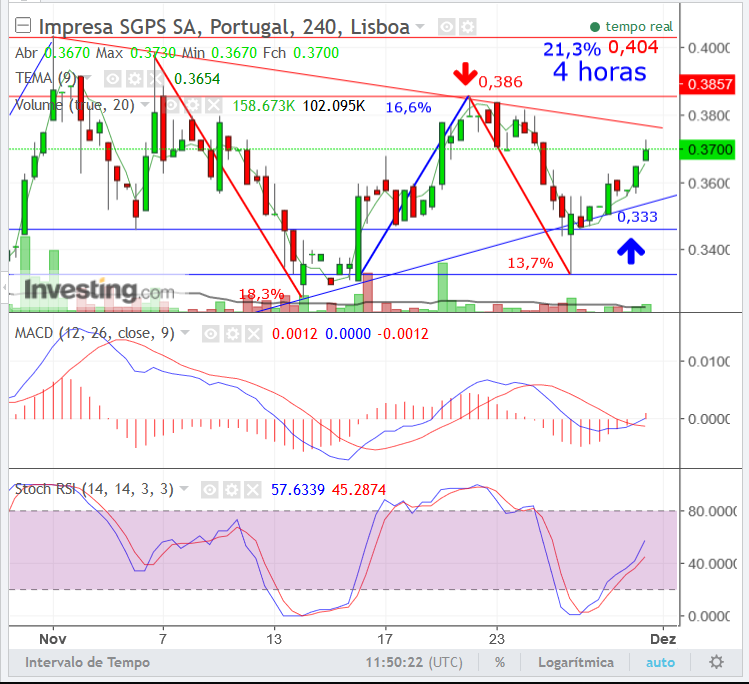Click the Nov label on time axis
The image size is (749, 684).
tap(53, 639)
